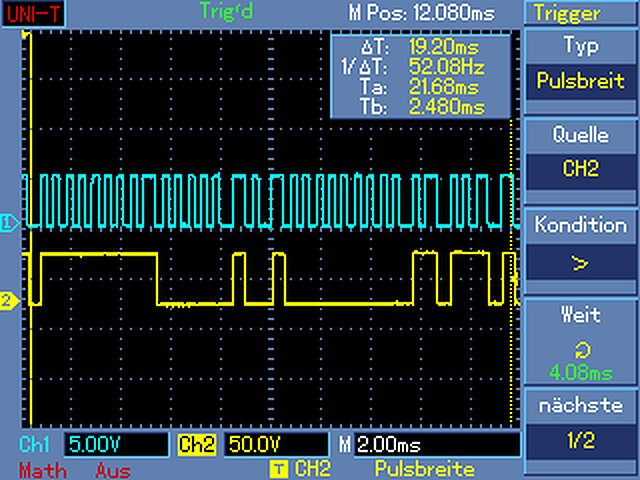The height and width of the screenshot is (480, 640).
Task: Click the Ch1 label at bottom left
Action: coord(35,444)
